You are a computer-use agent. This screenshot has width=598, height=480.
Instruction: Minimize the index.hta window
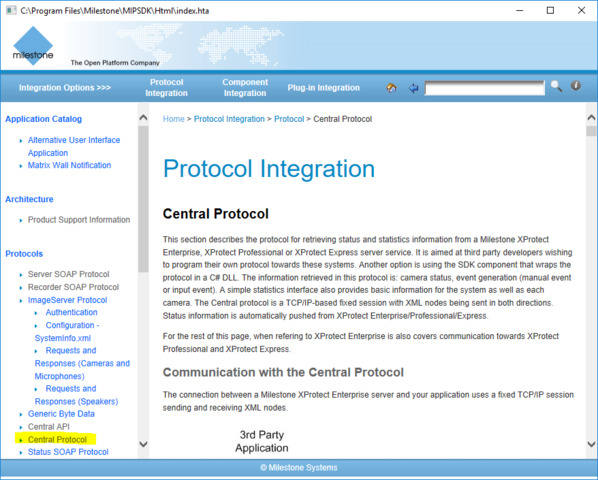tap(519, 10)
